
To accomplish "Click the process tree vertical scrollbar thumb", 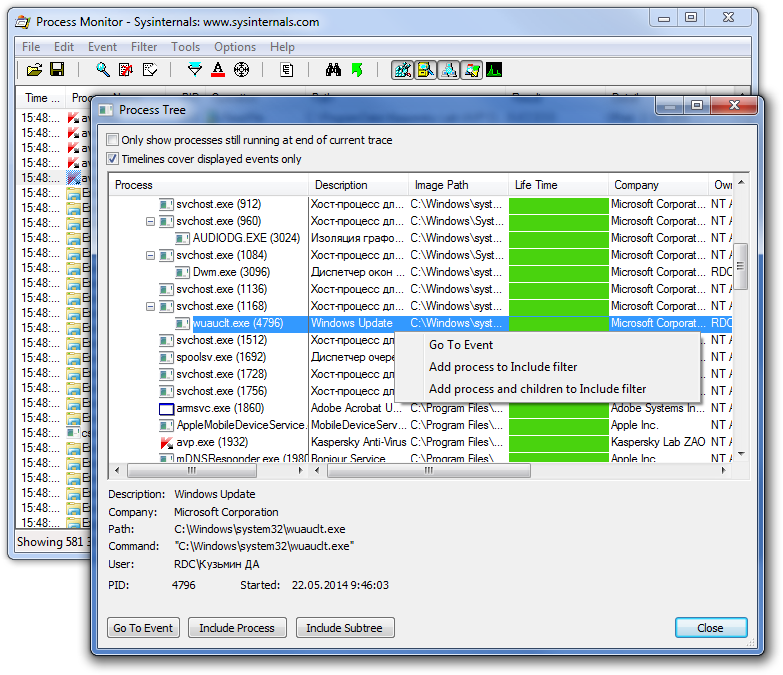I will (x=741, y=266).
